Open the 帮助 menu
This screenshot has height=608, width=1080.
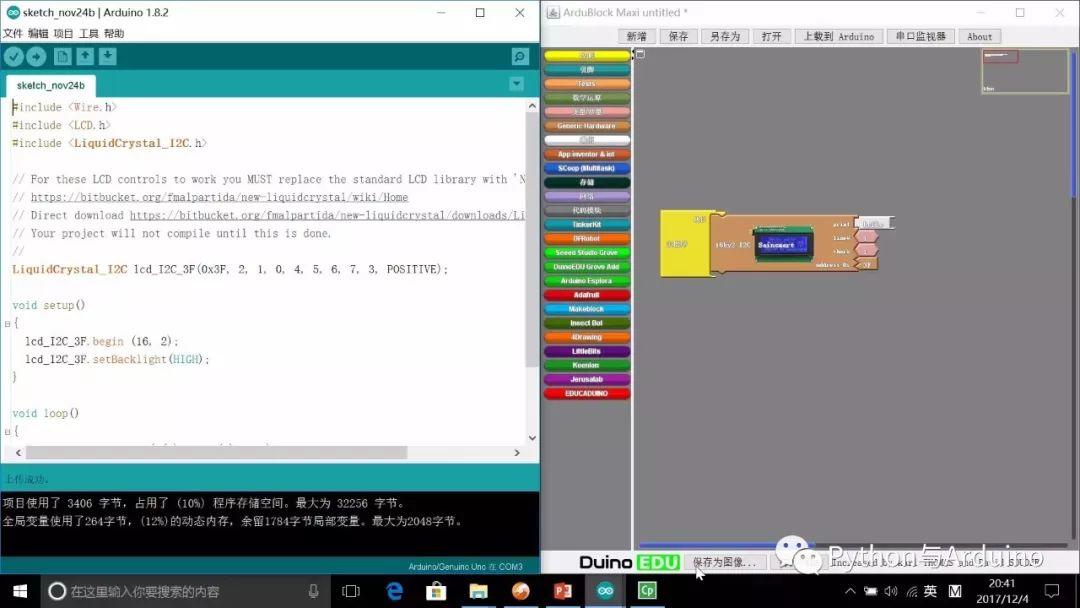pyautogui.click(x=114, y=33)
